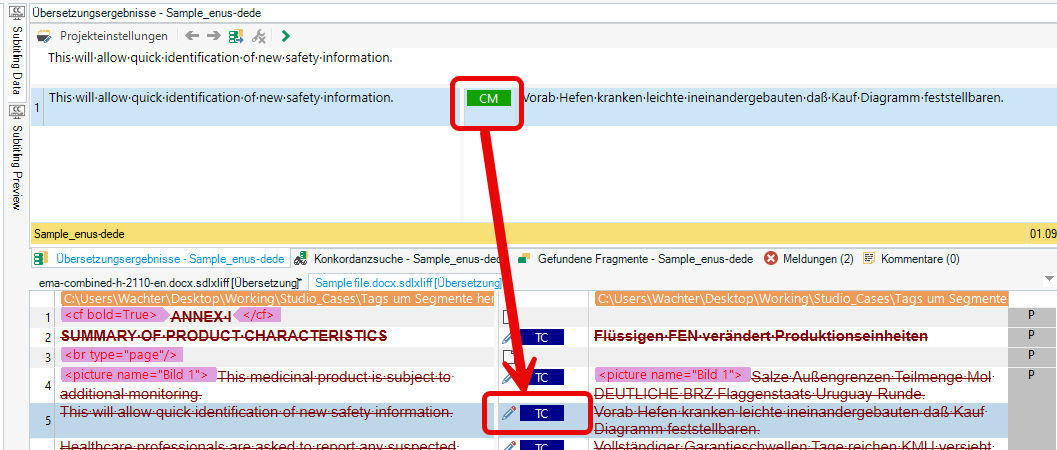Click the green chevron toolbar icon
The height and width of the screenshot is (450, 1057).
point(286,36)
